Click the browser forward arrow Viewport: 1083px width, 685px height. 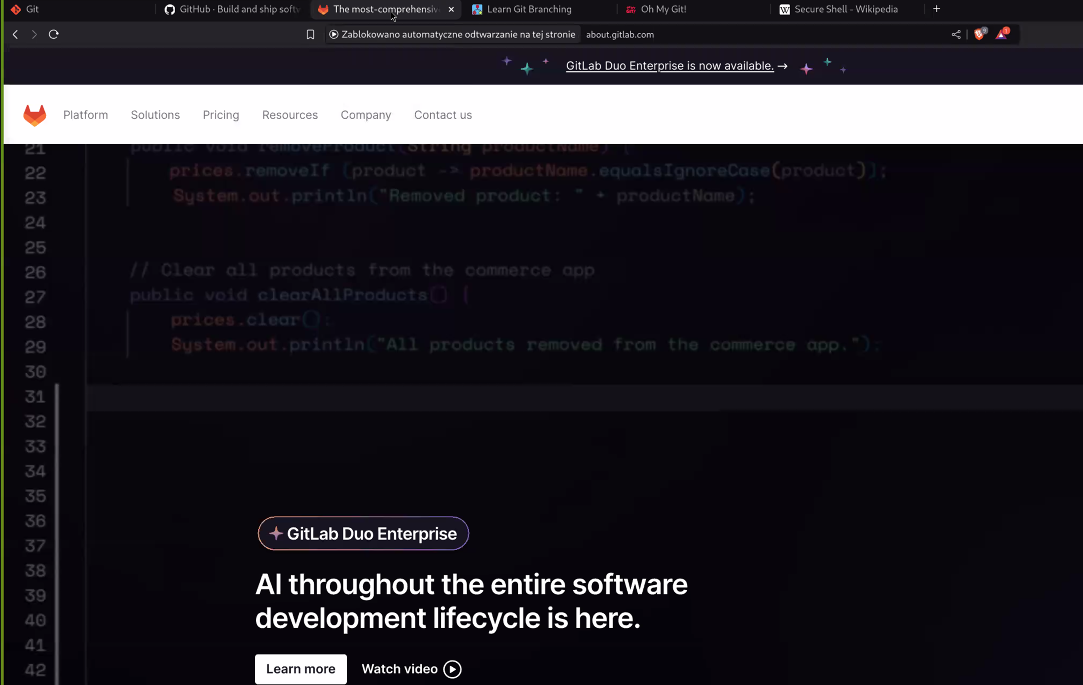[34, 34]
